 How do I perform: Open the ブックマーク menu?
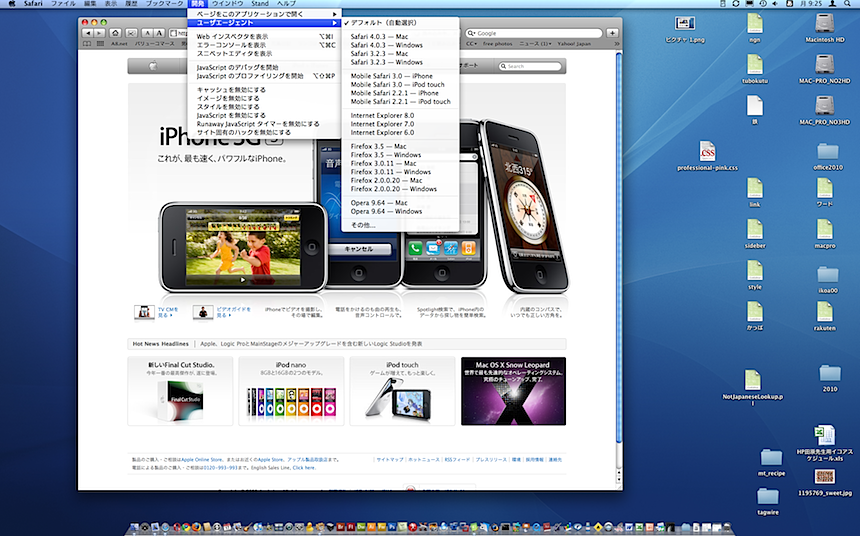click(164, 3)
